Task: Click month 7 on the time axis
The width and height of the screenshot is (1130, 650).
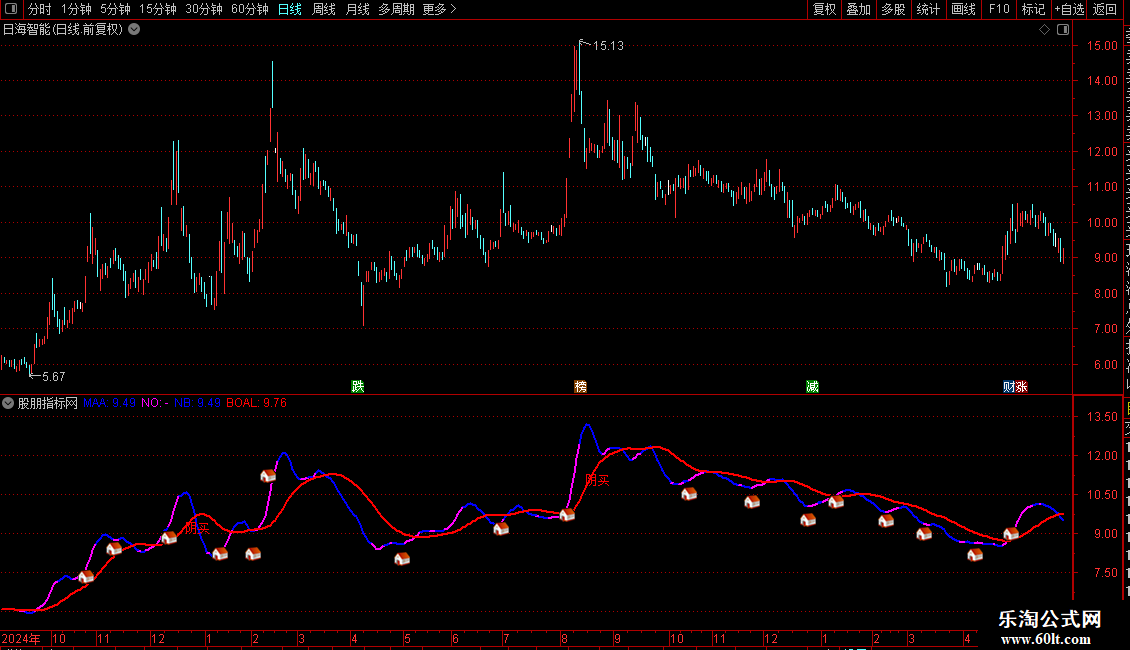Action: pos(507,638)
